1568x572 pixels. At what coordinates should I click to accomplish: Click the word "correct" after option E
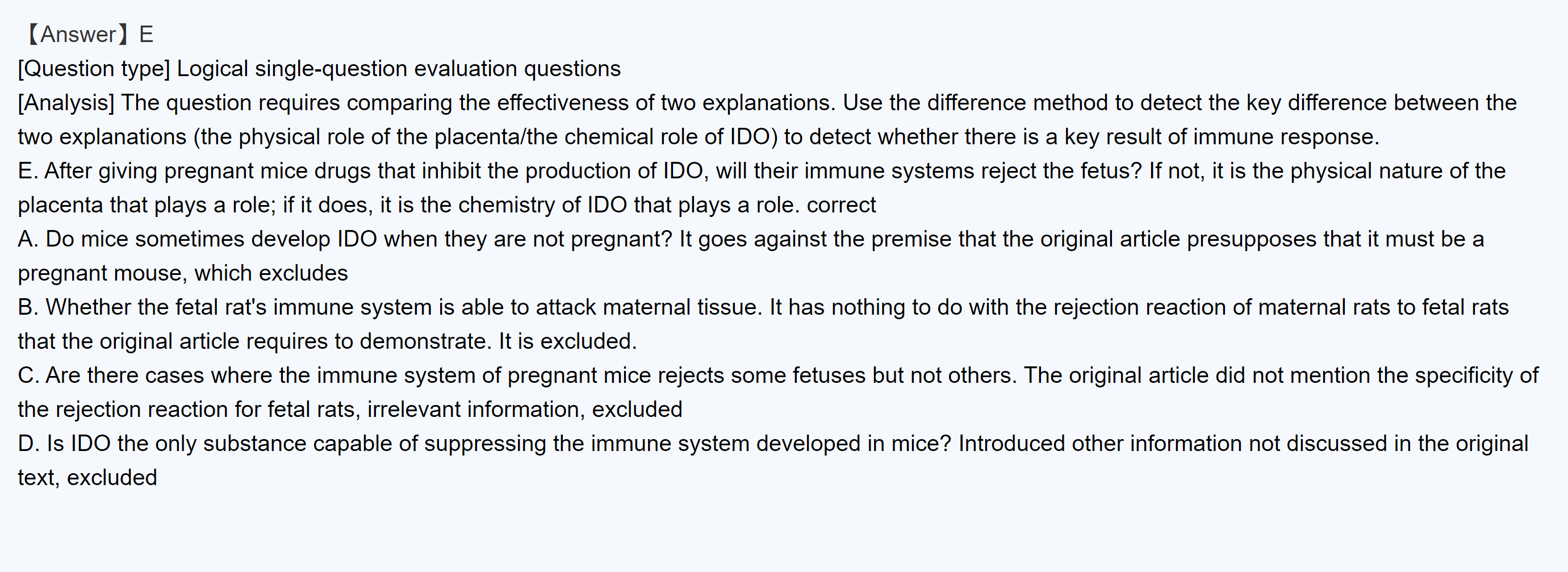click(x=841, y=205)
